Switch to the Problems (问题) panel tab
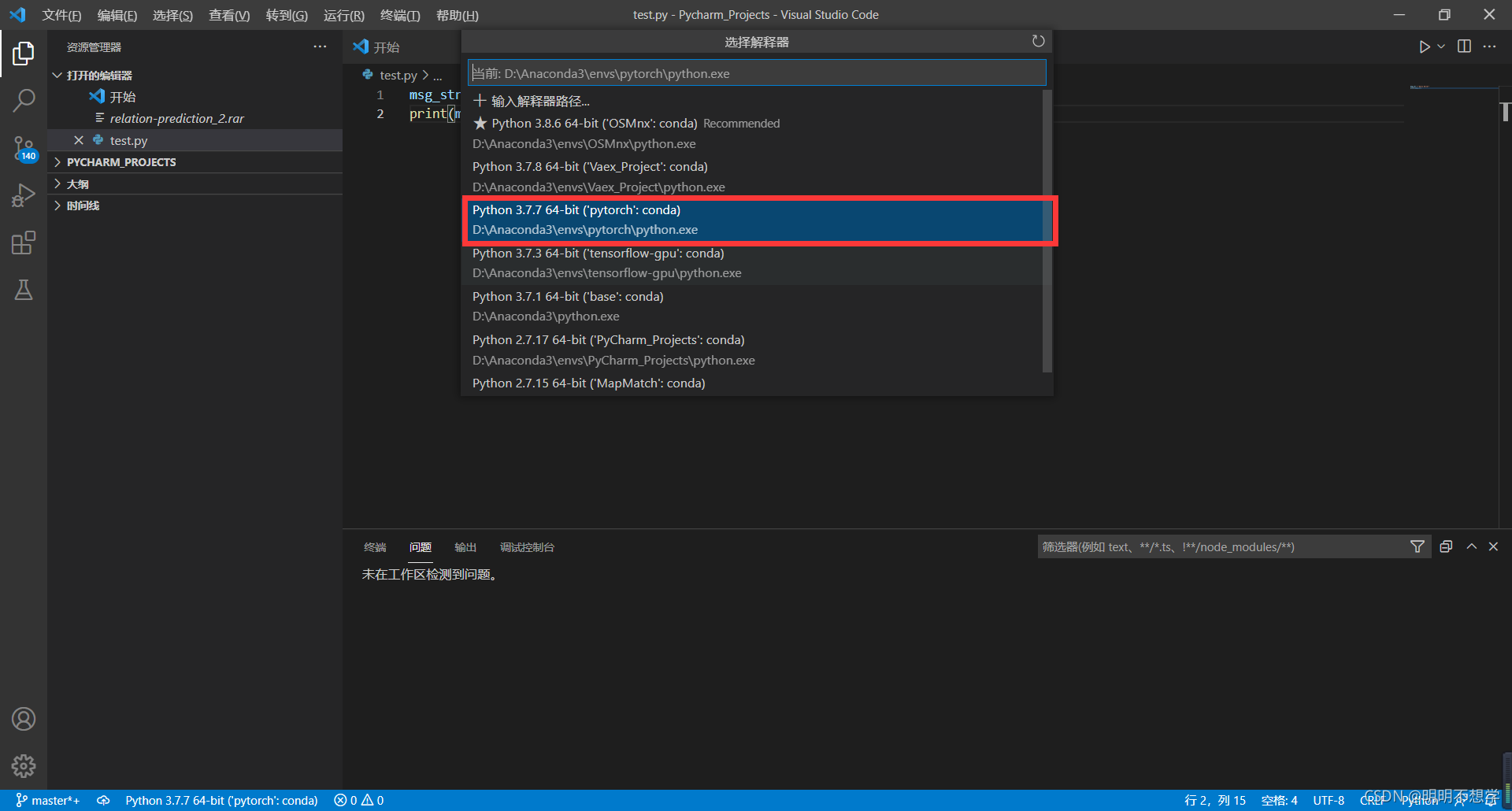Screen dimensions: 1512x811 (421, 547)
